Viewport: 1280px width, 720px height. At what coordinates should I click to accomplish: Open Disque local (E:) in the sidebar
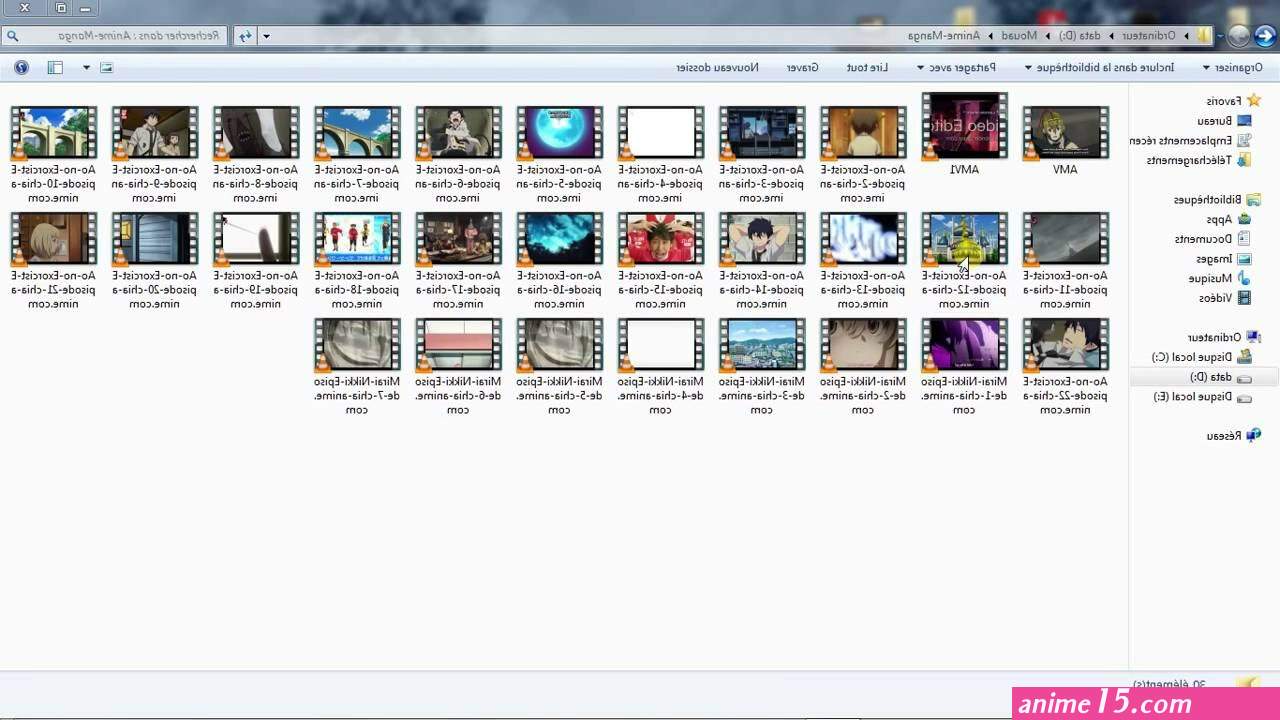1202,397
